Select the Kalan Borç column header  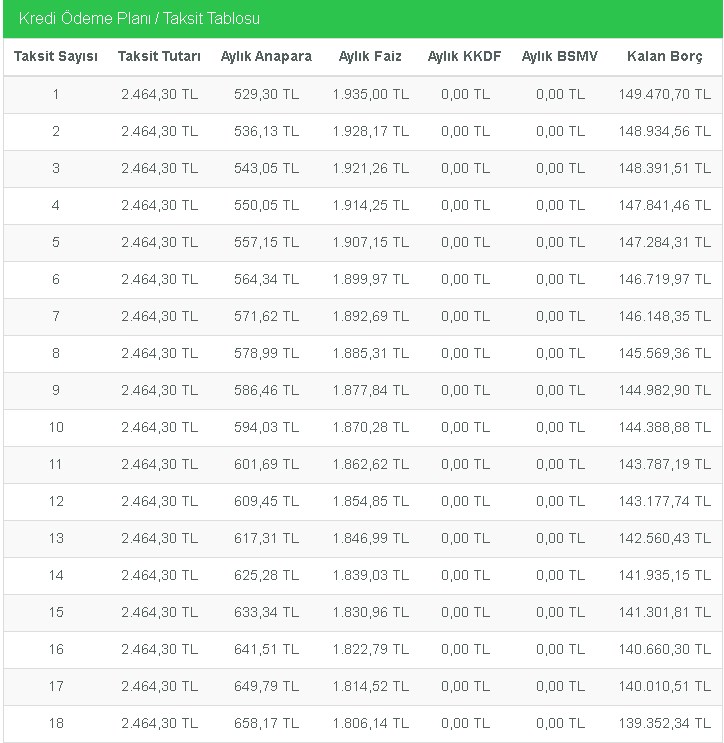coord(664,56)
